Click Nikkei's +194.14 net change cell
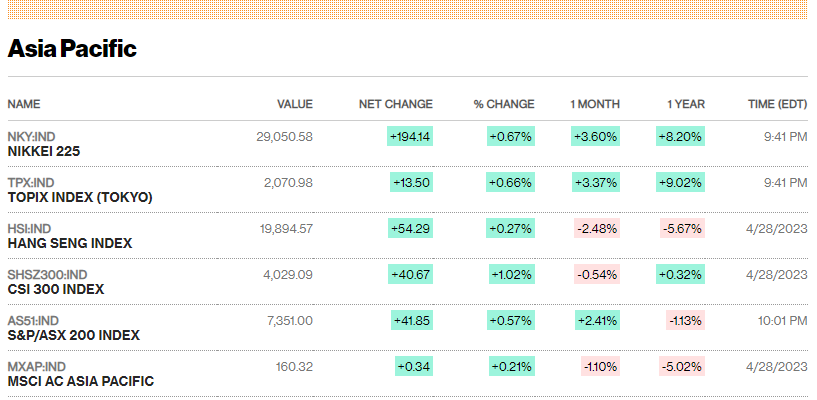 point(410,136)
